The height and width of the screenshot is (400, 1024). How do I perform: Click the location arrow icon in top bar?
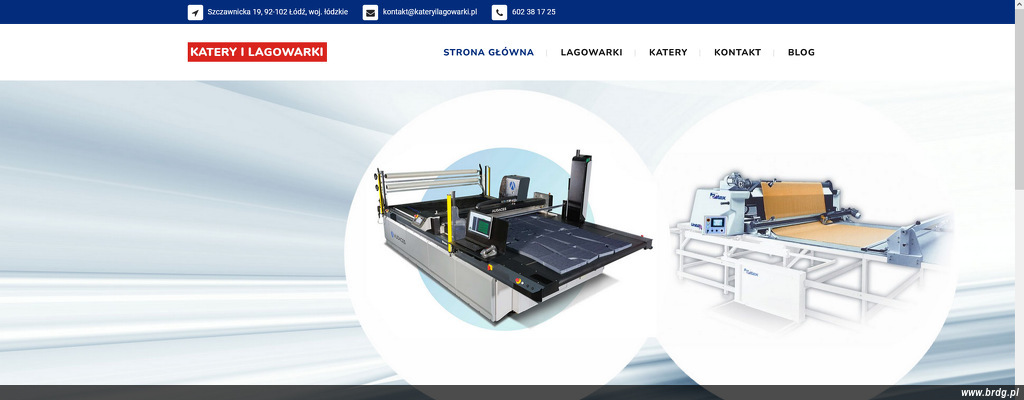[x=195, y=12]
